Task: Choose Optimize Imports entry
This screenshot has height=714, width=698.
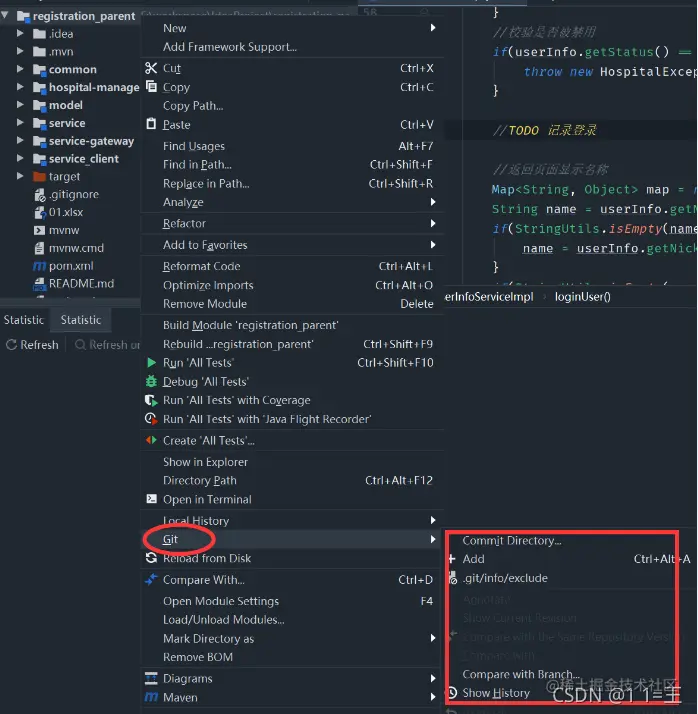Action: (292, 285)
